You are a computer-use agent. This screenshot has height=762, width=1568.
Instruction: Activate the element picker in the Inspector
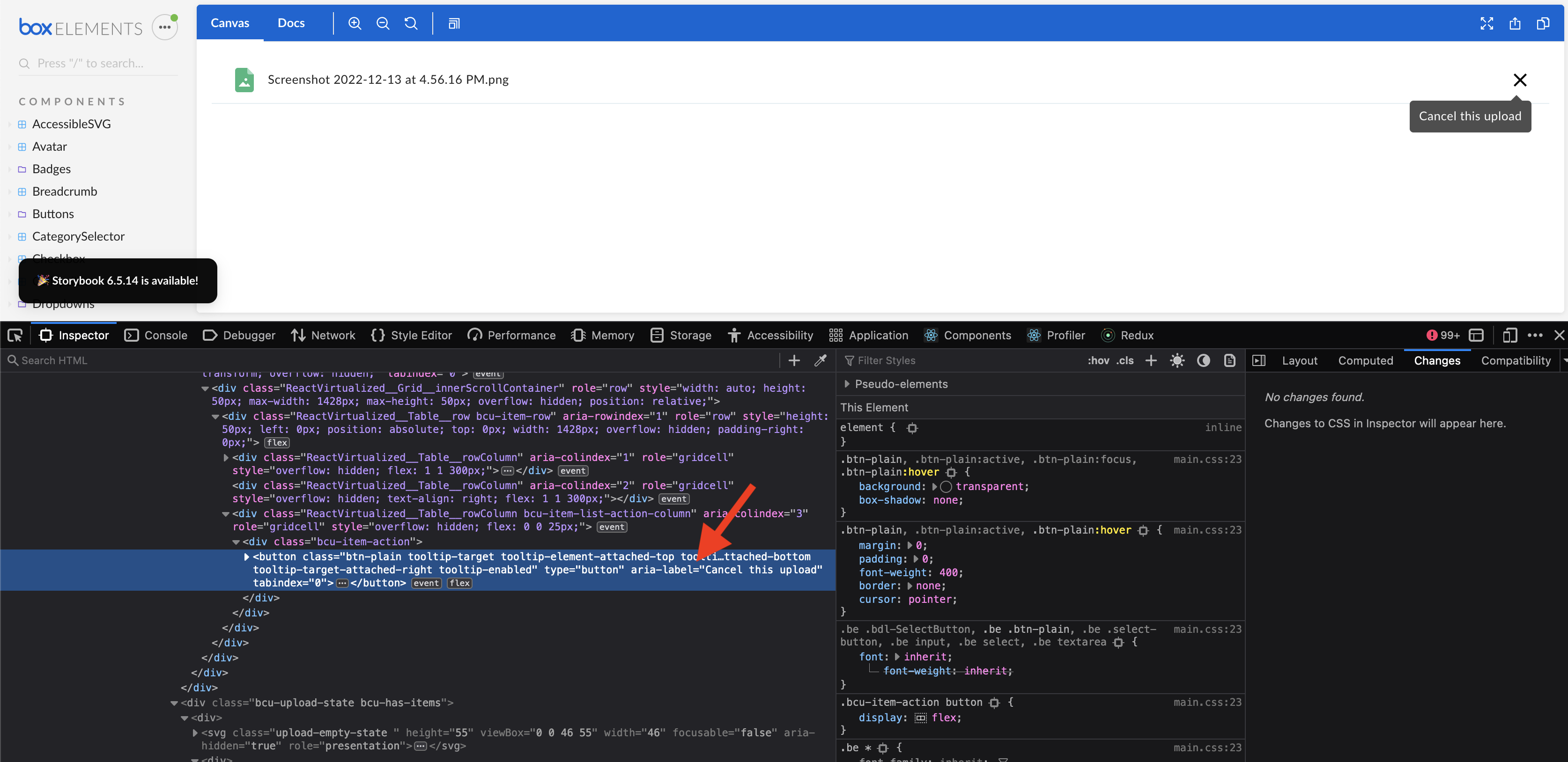pyautogui.click(x=15, y=335)
